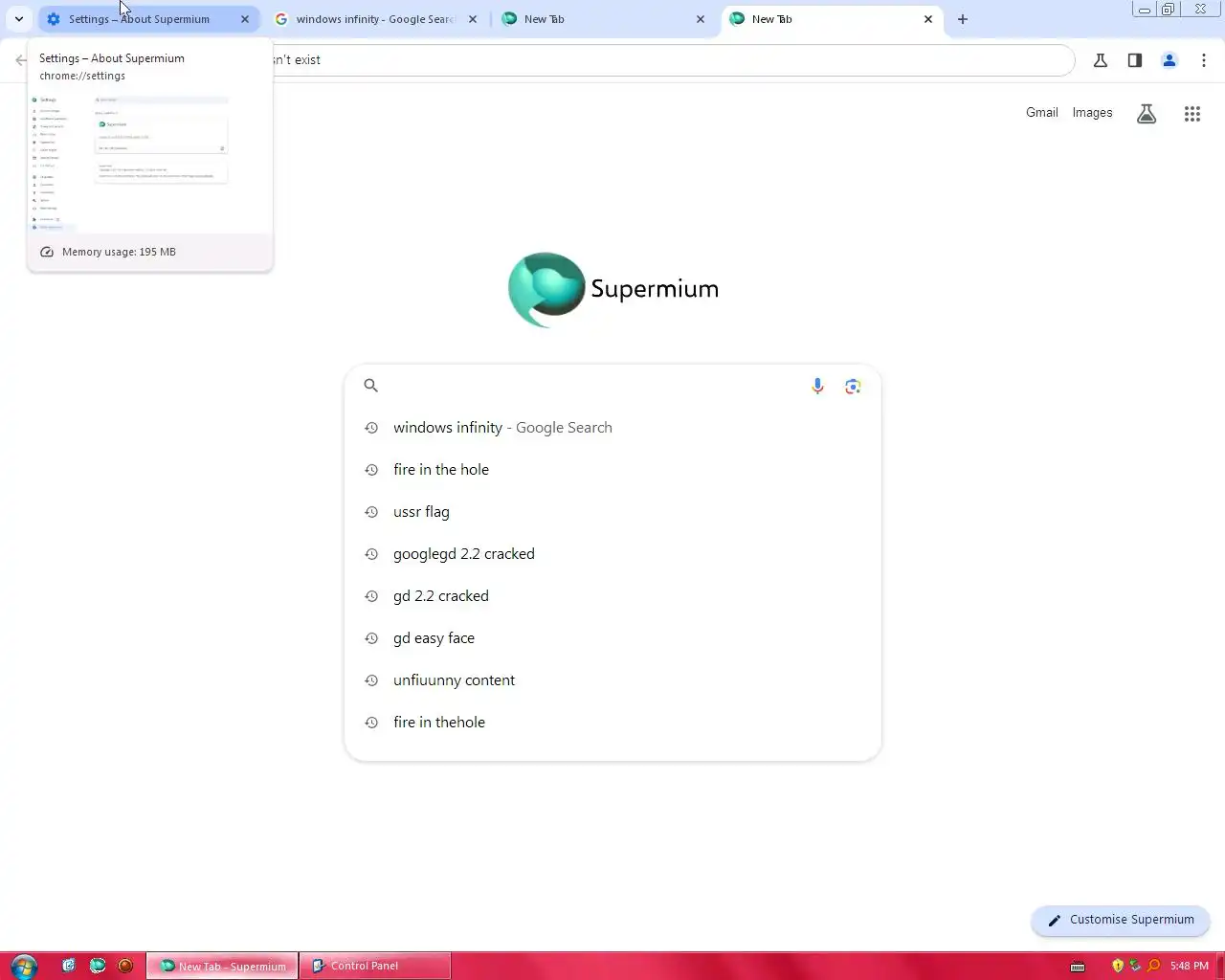
Task: Click the orange magnifier tray icon
Action: [1153, 966]
